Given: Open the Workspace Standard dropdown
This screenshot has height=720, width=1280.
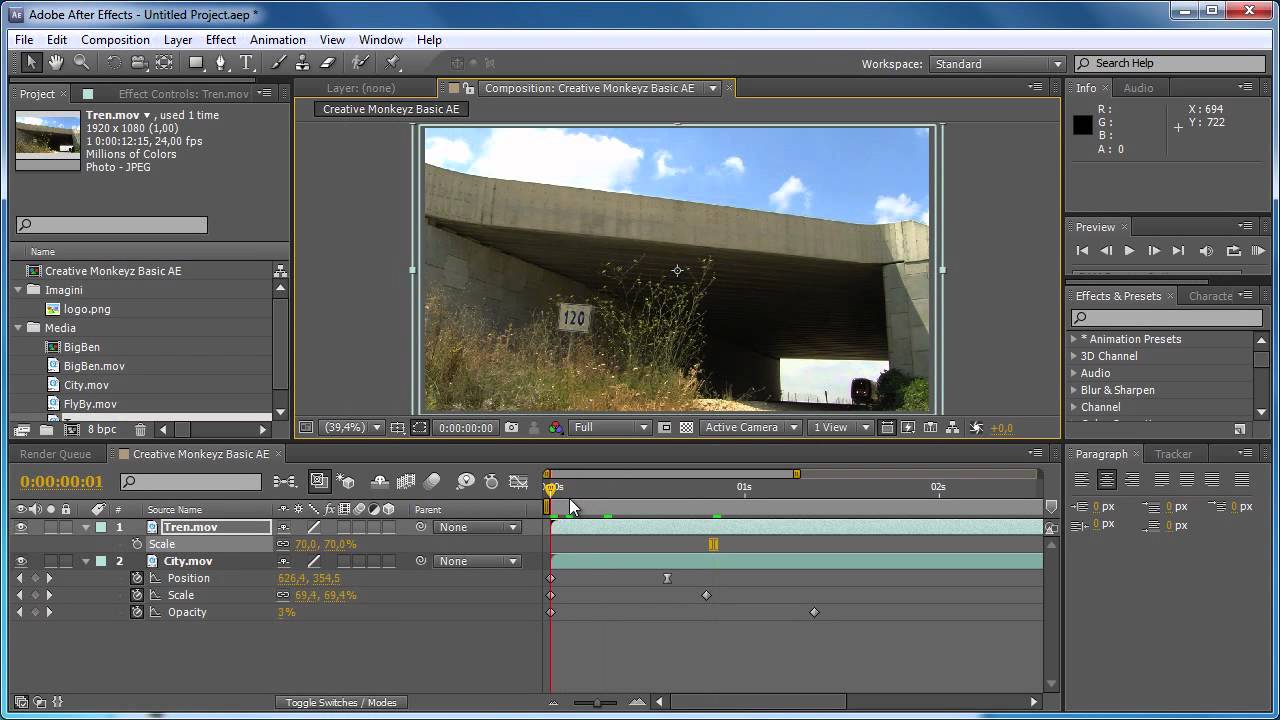Looking at the screenshot, I should [x=997, y=64].
